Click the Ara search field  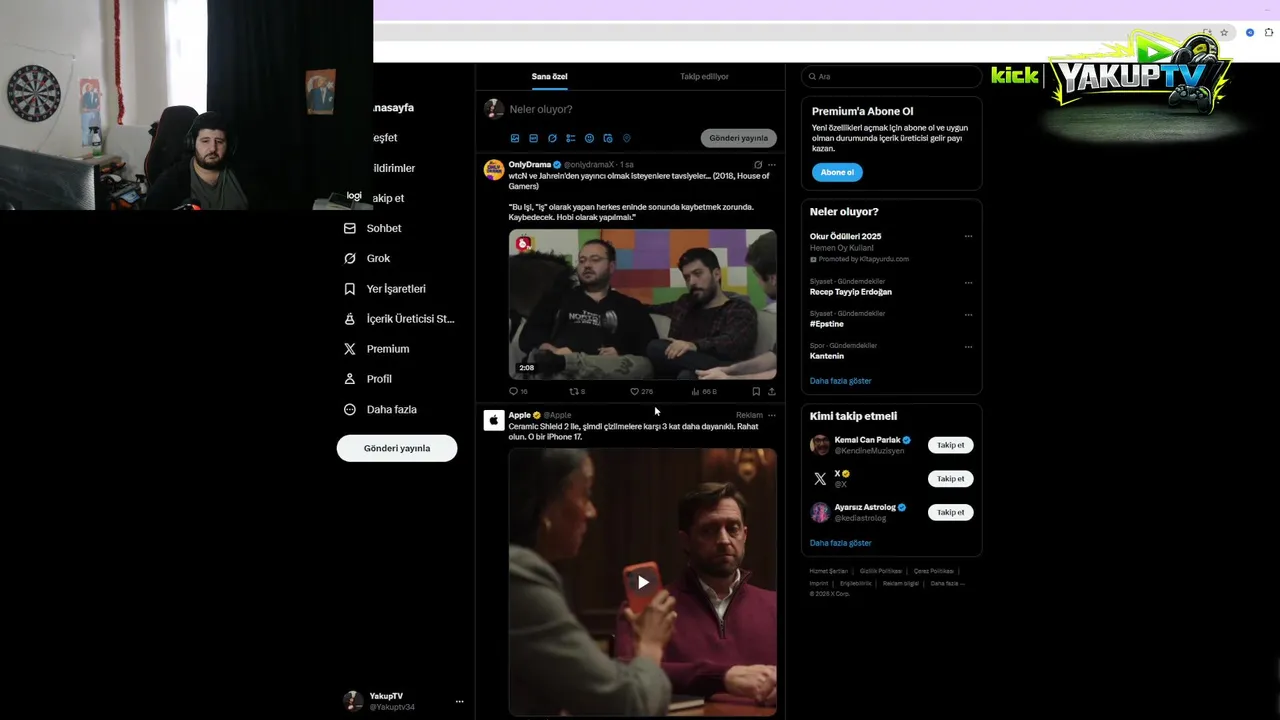pos(891,76)
